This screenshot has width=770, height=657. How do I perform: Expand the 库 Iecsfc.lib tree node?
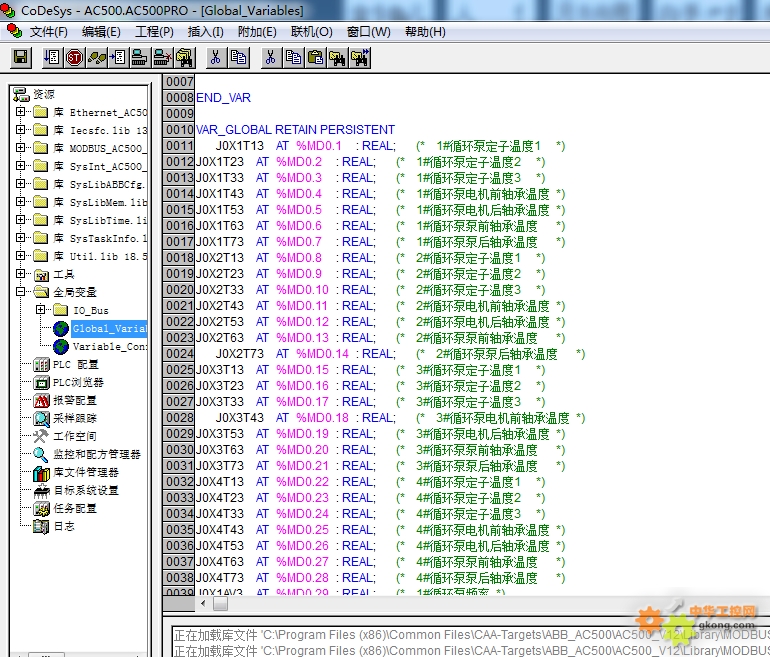(x=20, y=130)
